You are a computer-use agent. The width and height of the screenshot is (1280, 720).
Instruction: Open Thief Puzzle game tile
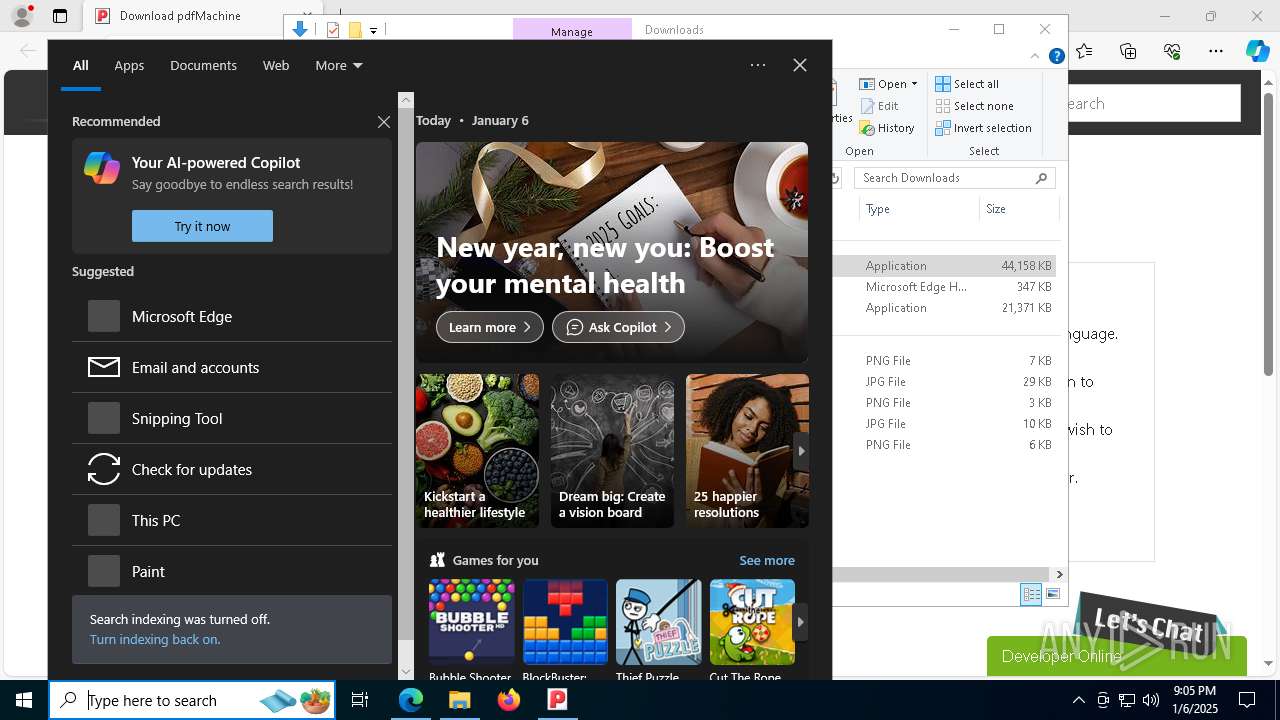658,630
